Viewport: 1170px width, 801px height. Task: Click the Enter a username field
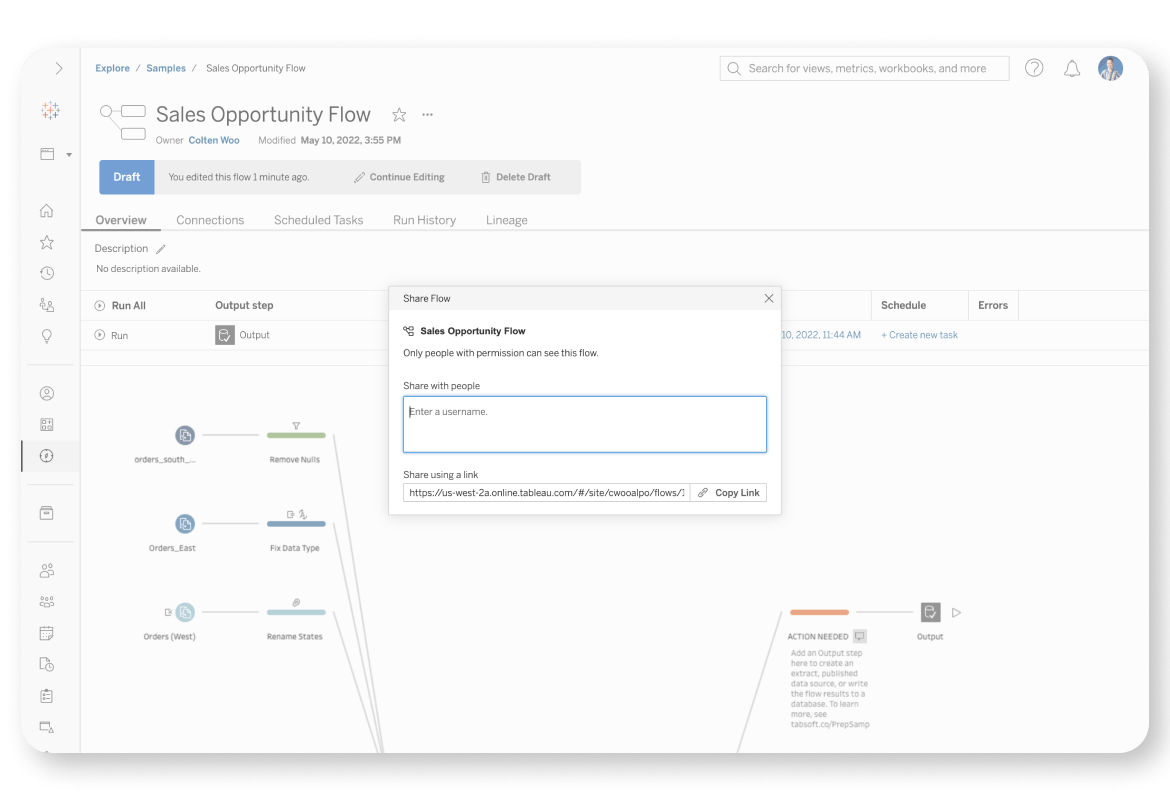[584, 424]
